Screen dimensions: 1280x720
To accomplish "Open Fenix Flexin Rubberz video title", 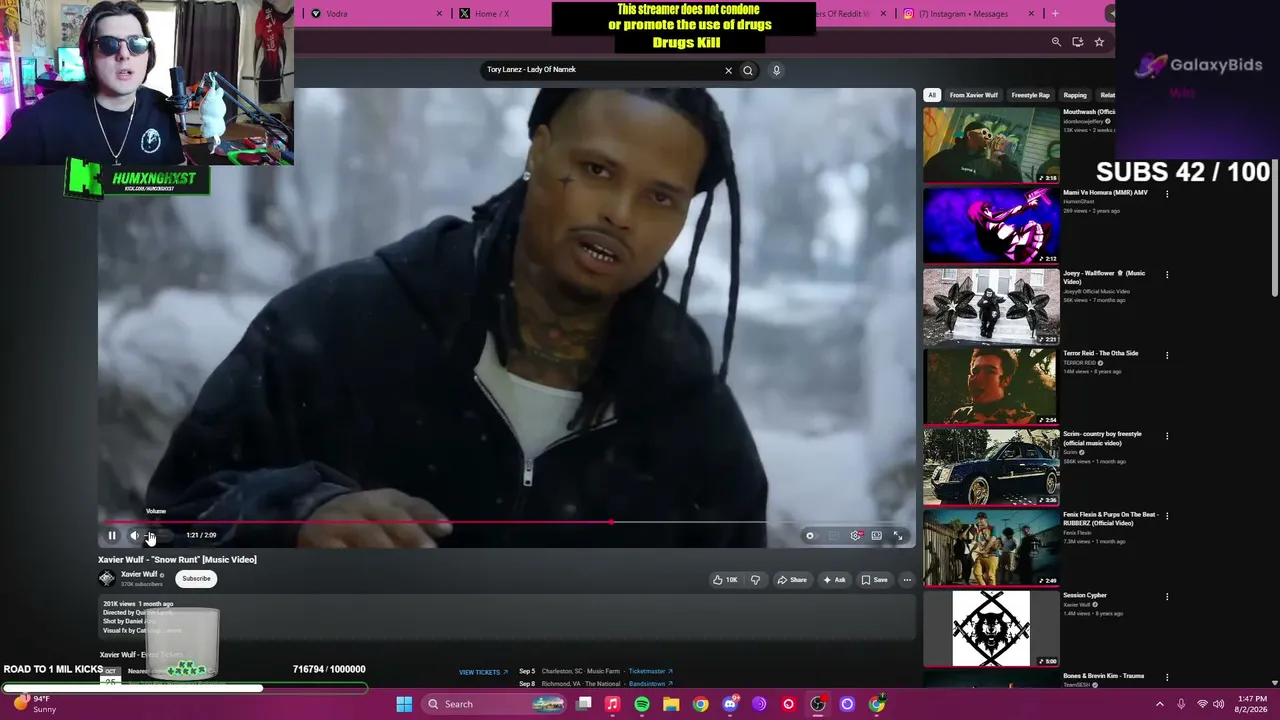I will pos(1110,519).
